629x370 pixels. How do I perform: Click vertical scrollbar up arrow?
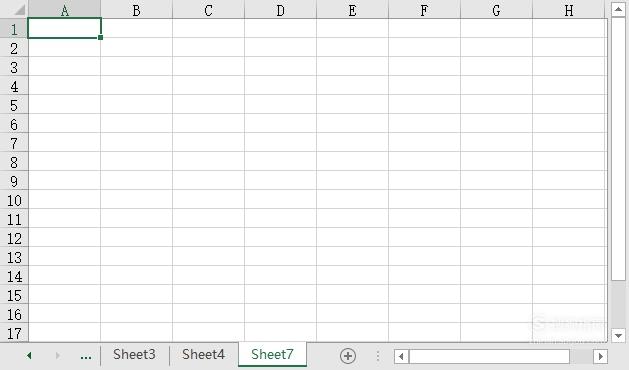click(618, 10)
